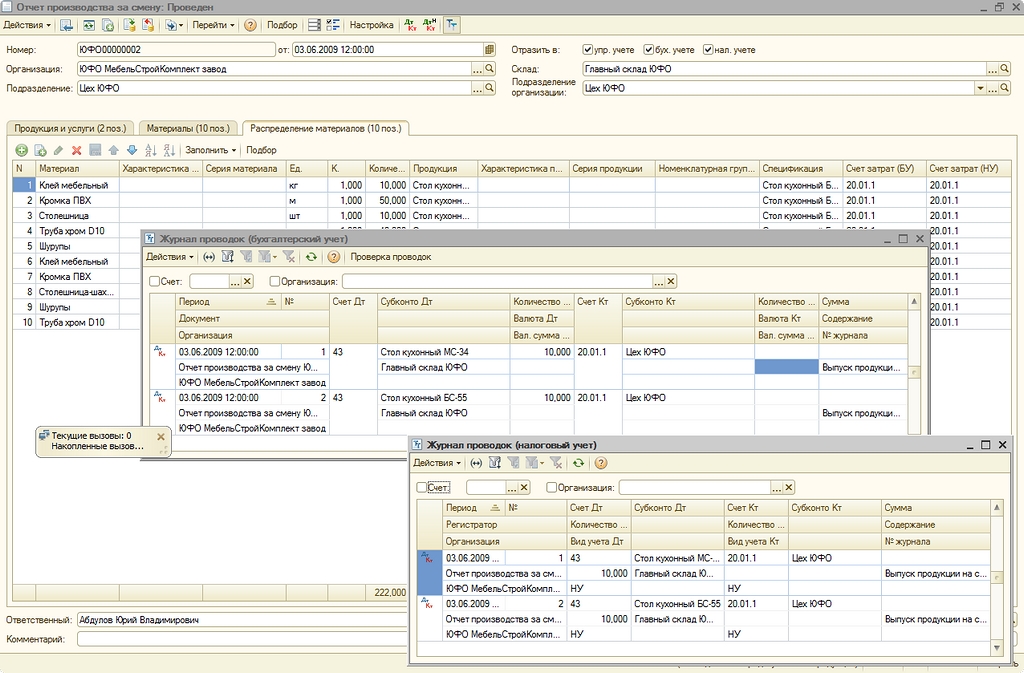Toggle the нал. учете checkbox
Image resolution: width=1024 pixels, height=673 pixels.
pos(708,49)
